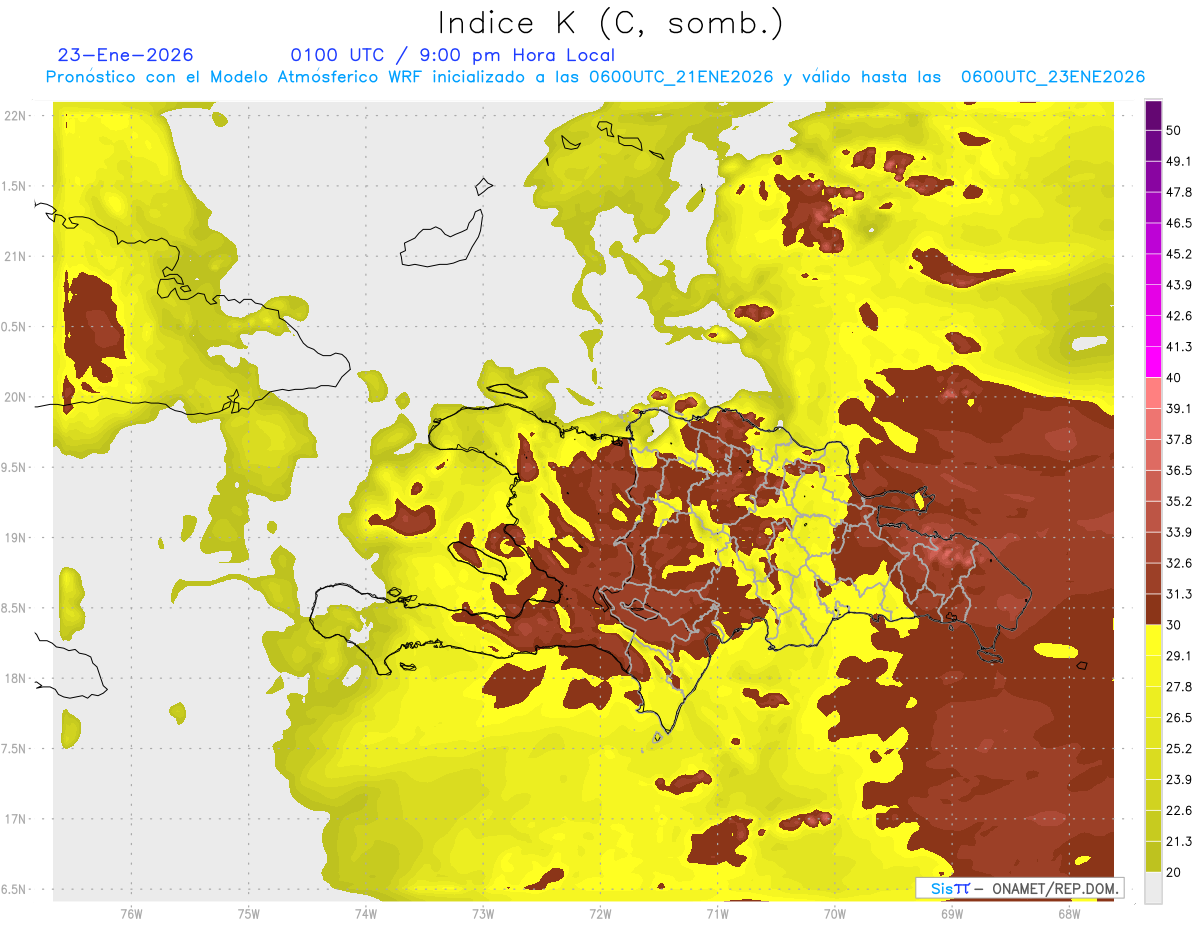
Task: Click the "76W" longitude label
Action: [131, 913]
